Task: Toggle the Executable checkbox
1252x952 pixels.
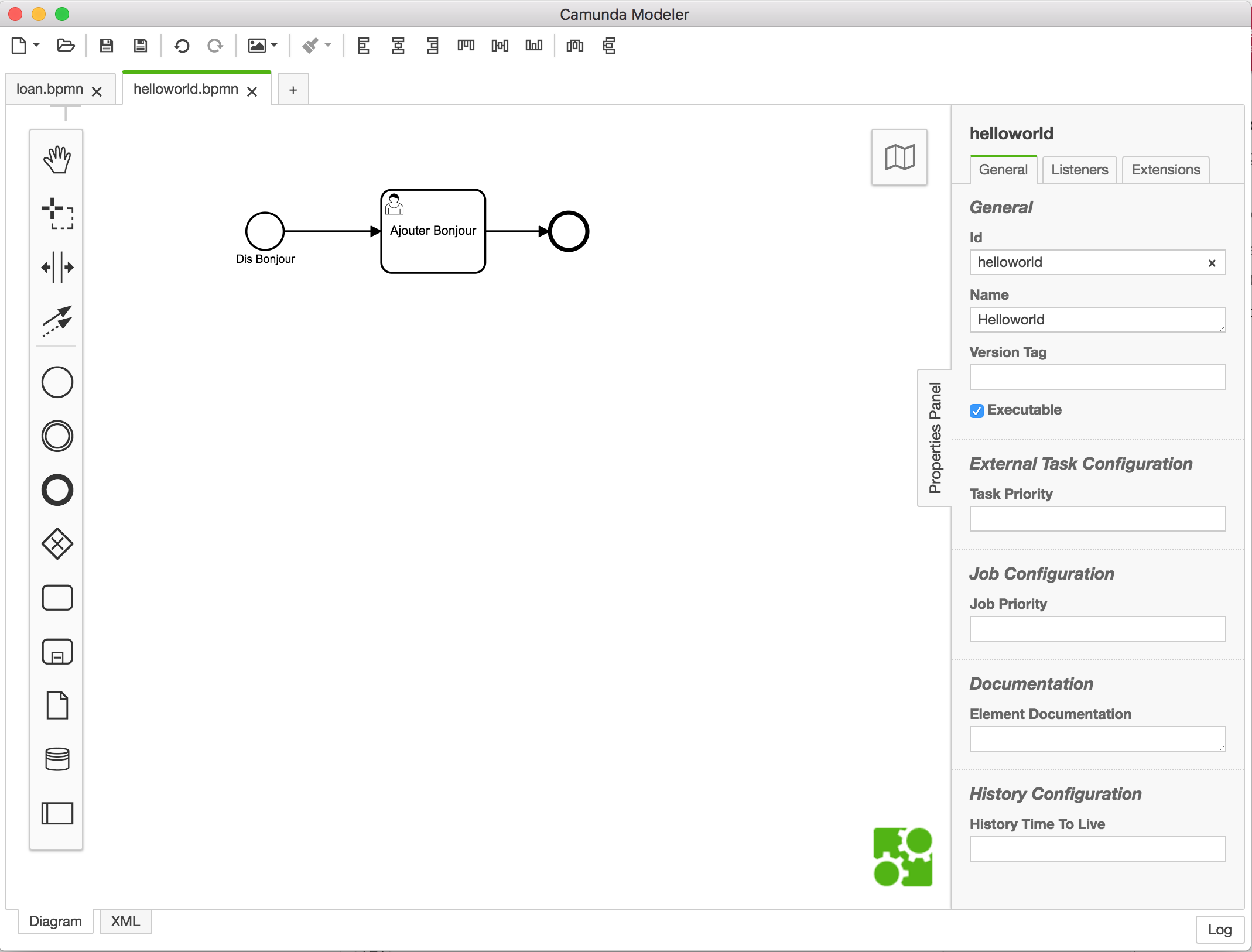Action: coord(976,410)
